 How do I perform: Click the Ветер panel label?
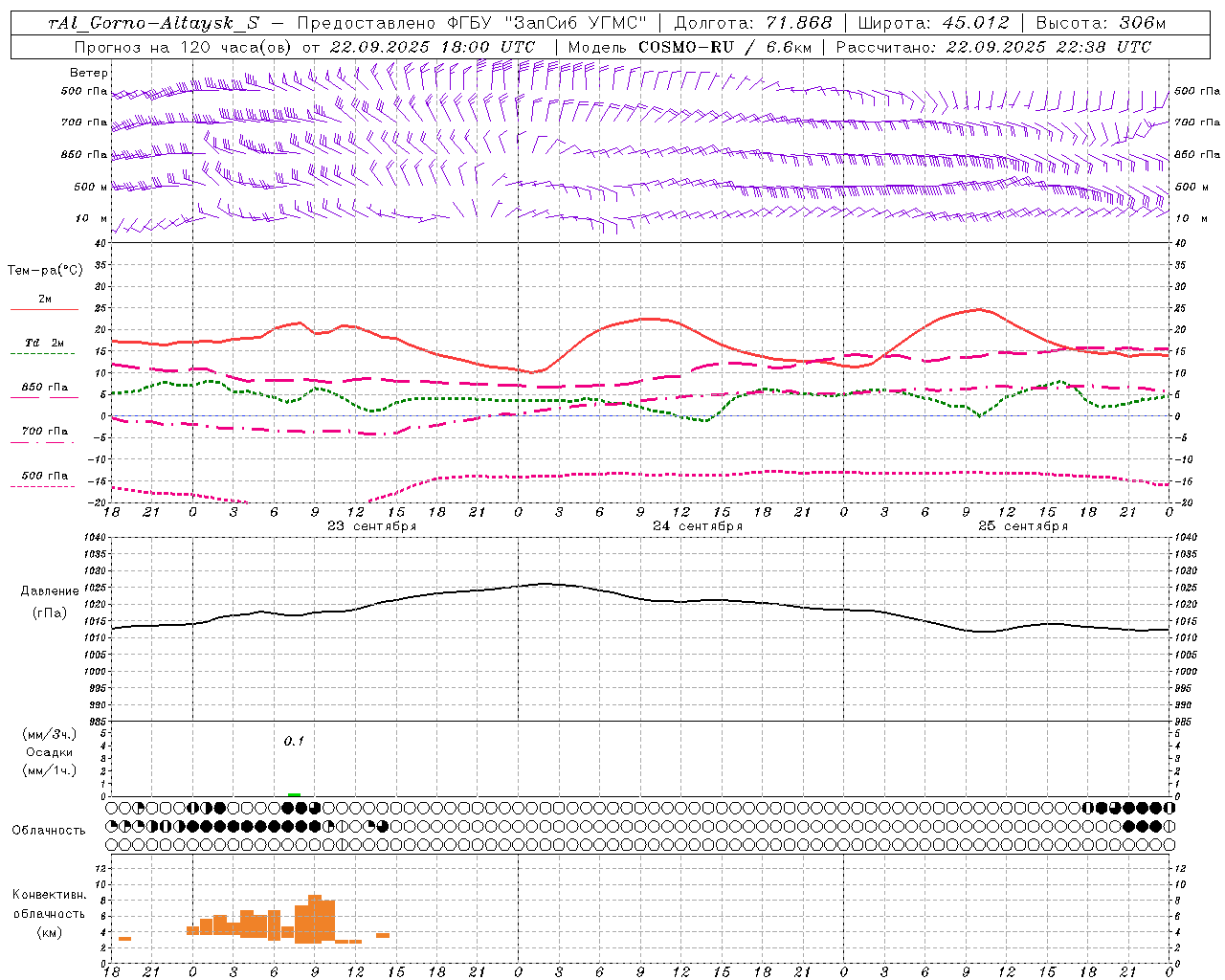pos(89,73)
